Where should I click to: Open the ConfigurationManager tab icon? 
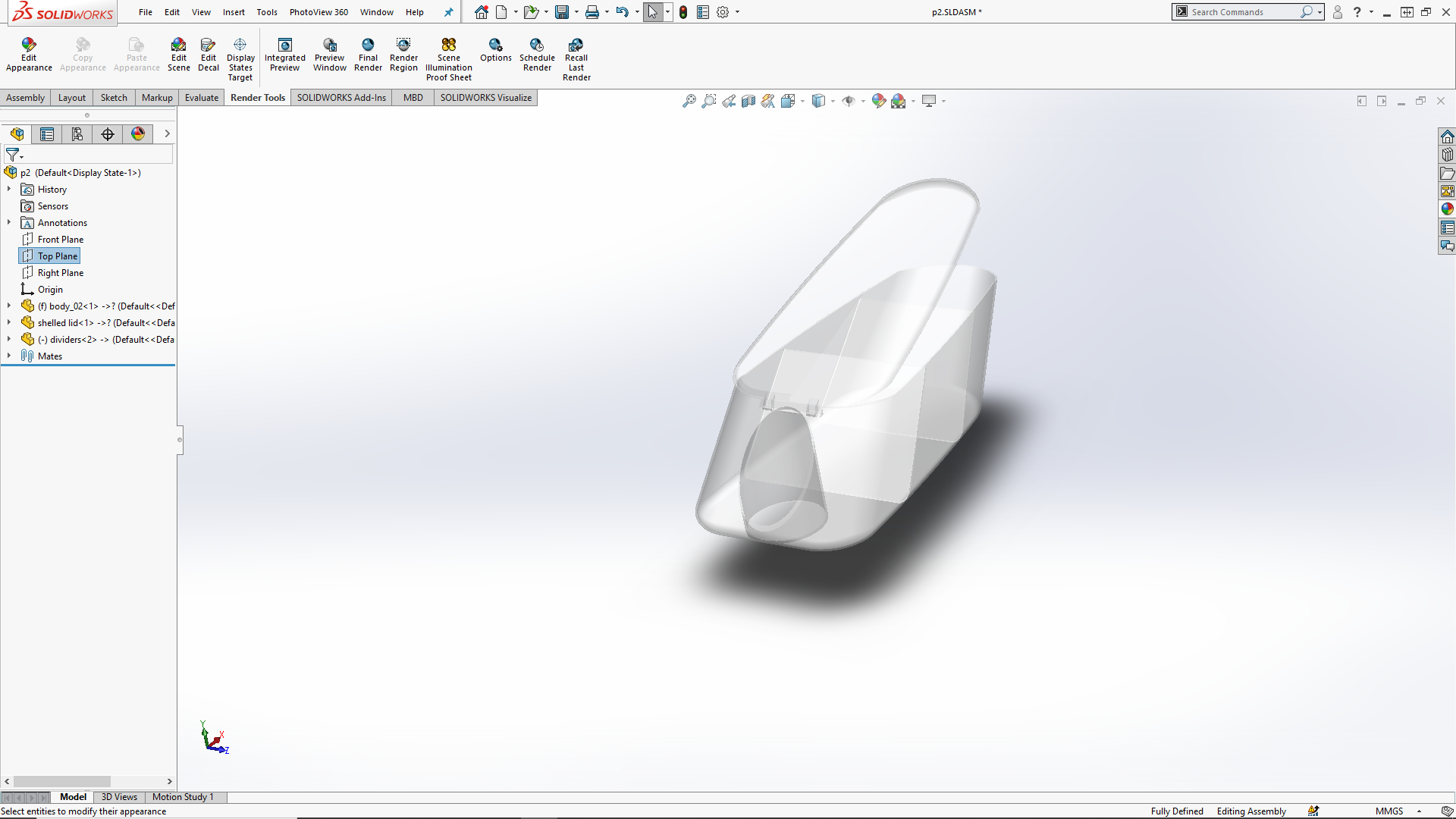(x=77, y=134)
